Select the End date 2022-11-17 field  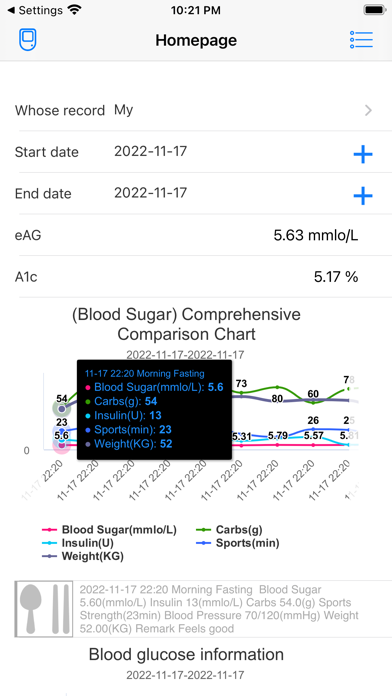click(150, 193)
